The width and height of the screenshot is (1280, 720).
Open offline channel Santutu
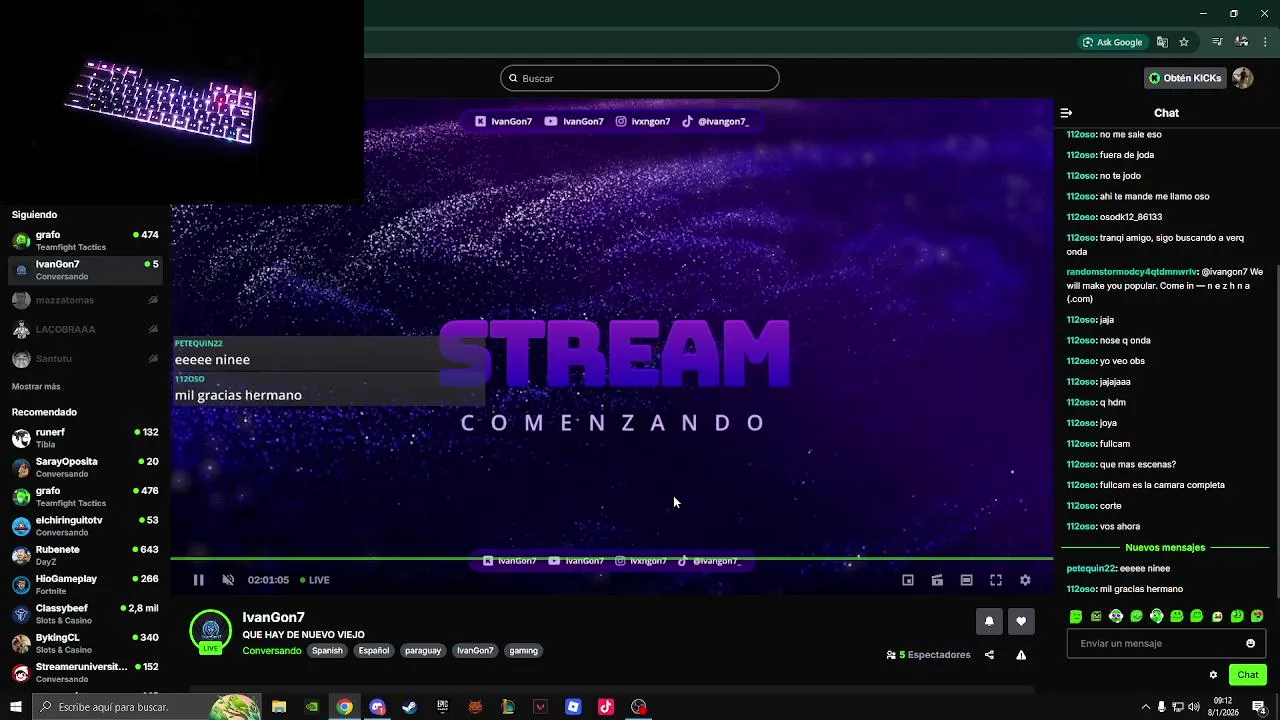(x=85, y=359)
